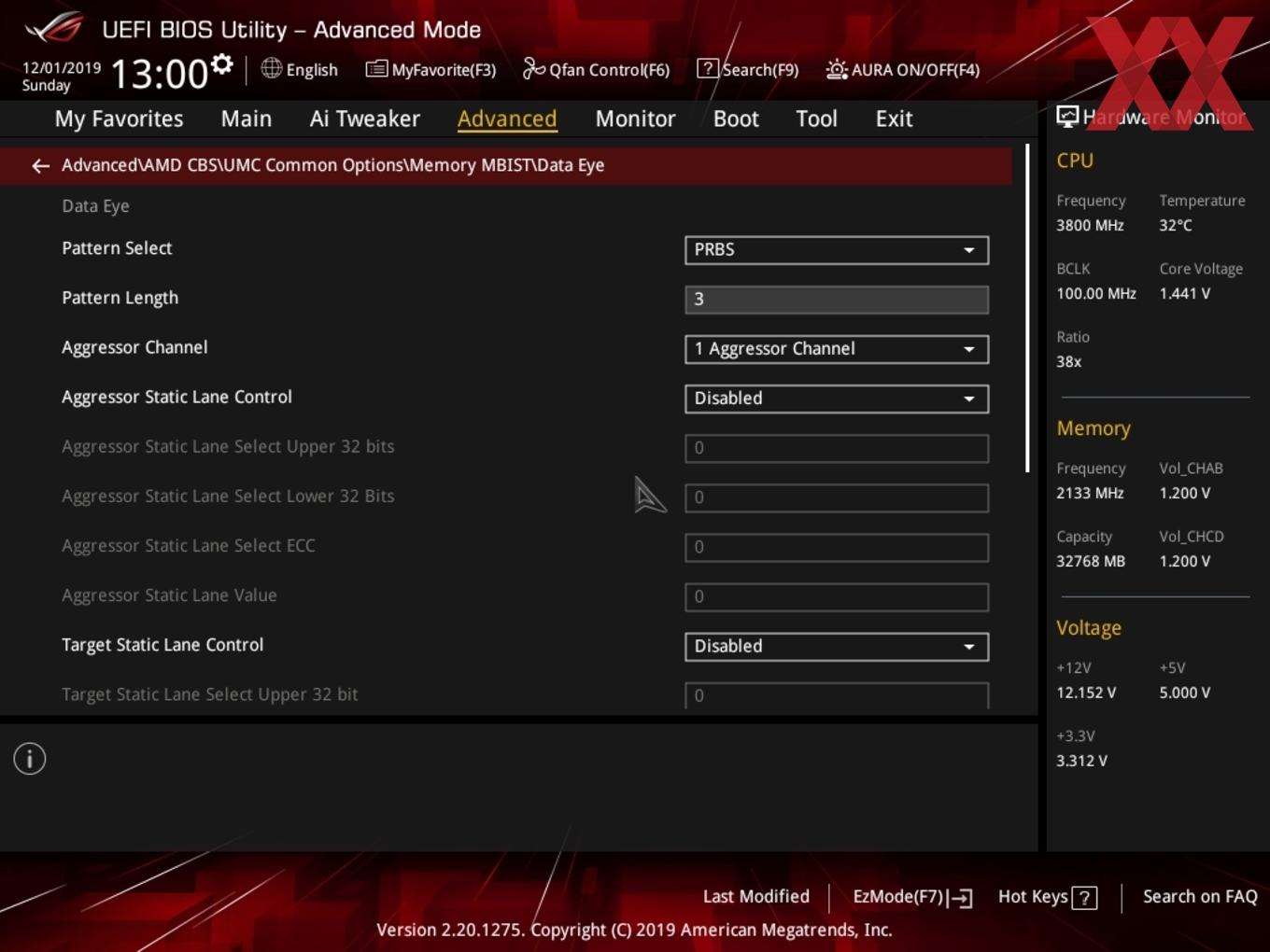Select the Aggressor Channel label
This screenshot has height=952, width=1270.
tap(134, 347)
